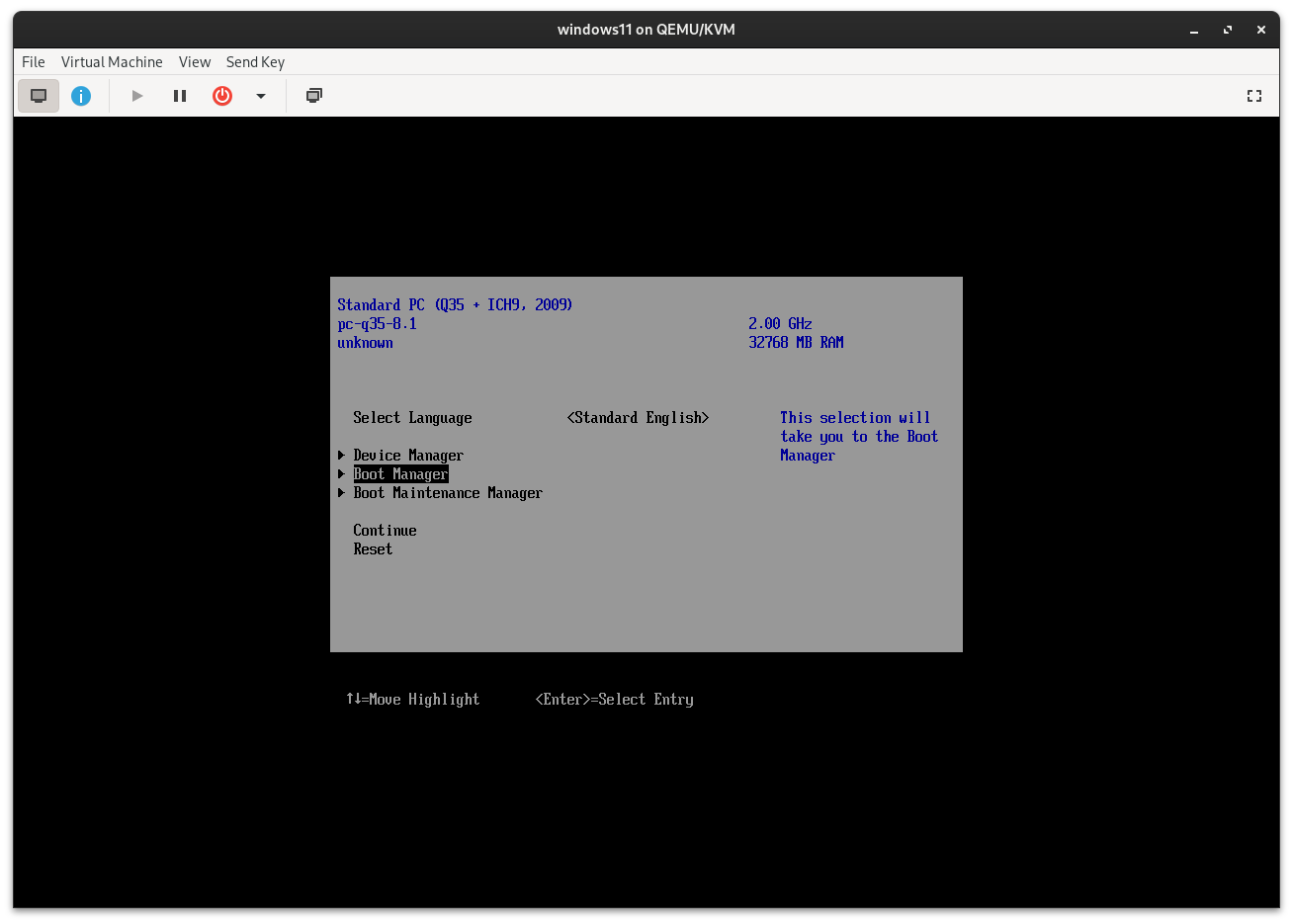Click the Run virtual machine play button
1293x924 pixels.
click(x=137, y=96)
